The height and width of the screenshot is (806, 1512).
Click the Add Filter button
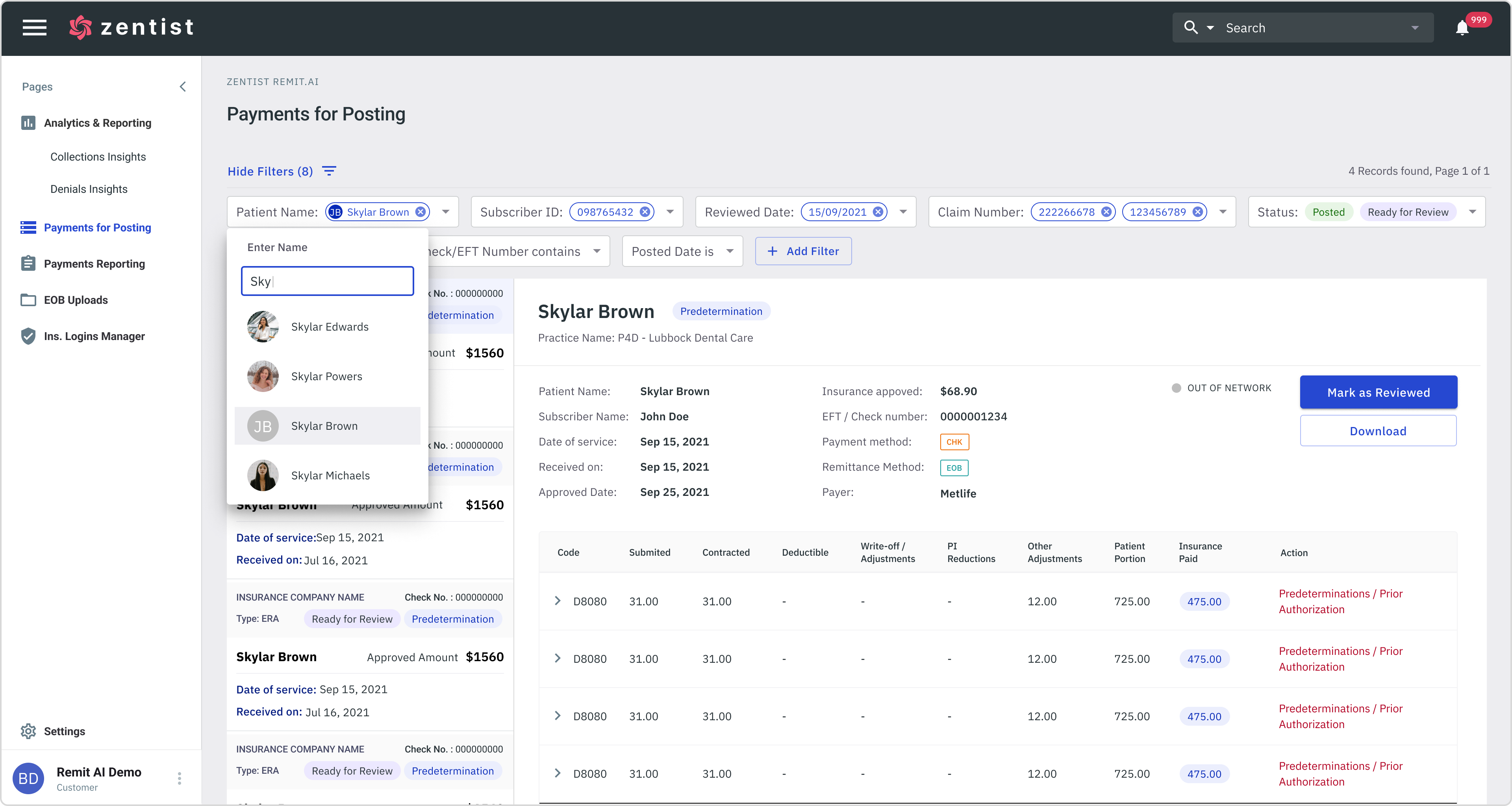click(x=803, y=251)
